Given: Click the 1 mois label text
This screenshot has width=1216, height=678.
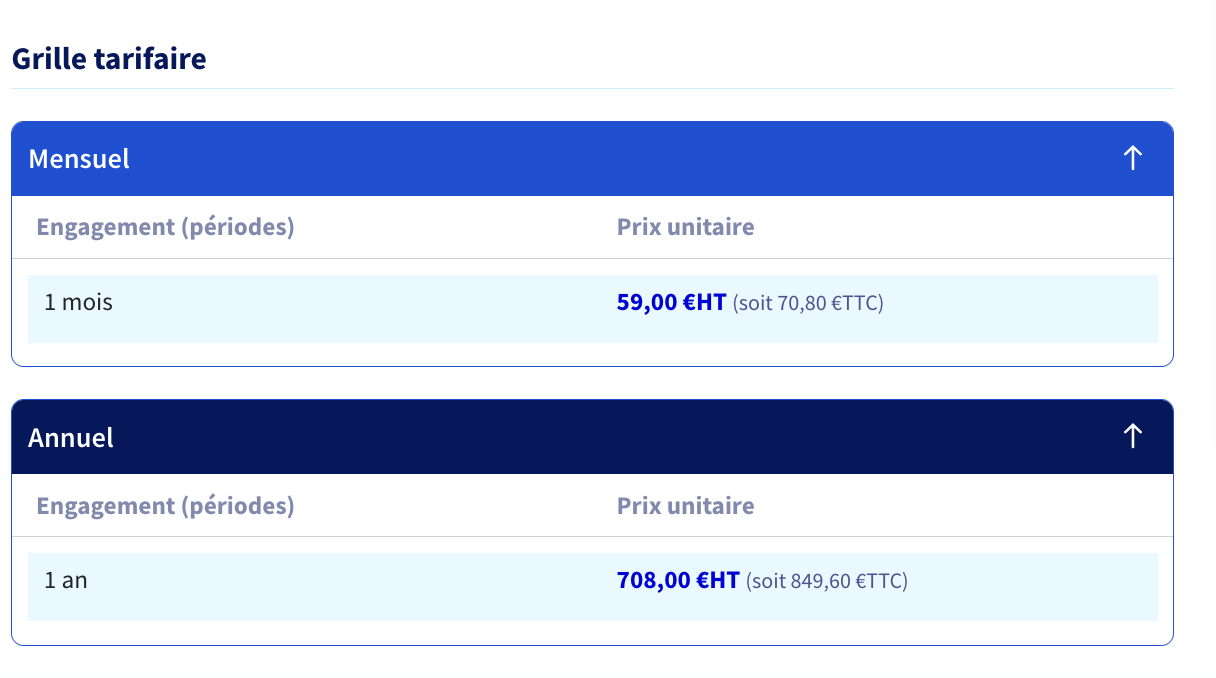Looking at the screenshot, I should pos(78,301).
